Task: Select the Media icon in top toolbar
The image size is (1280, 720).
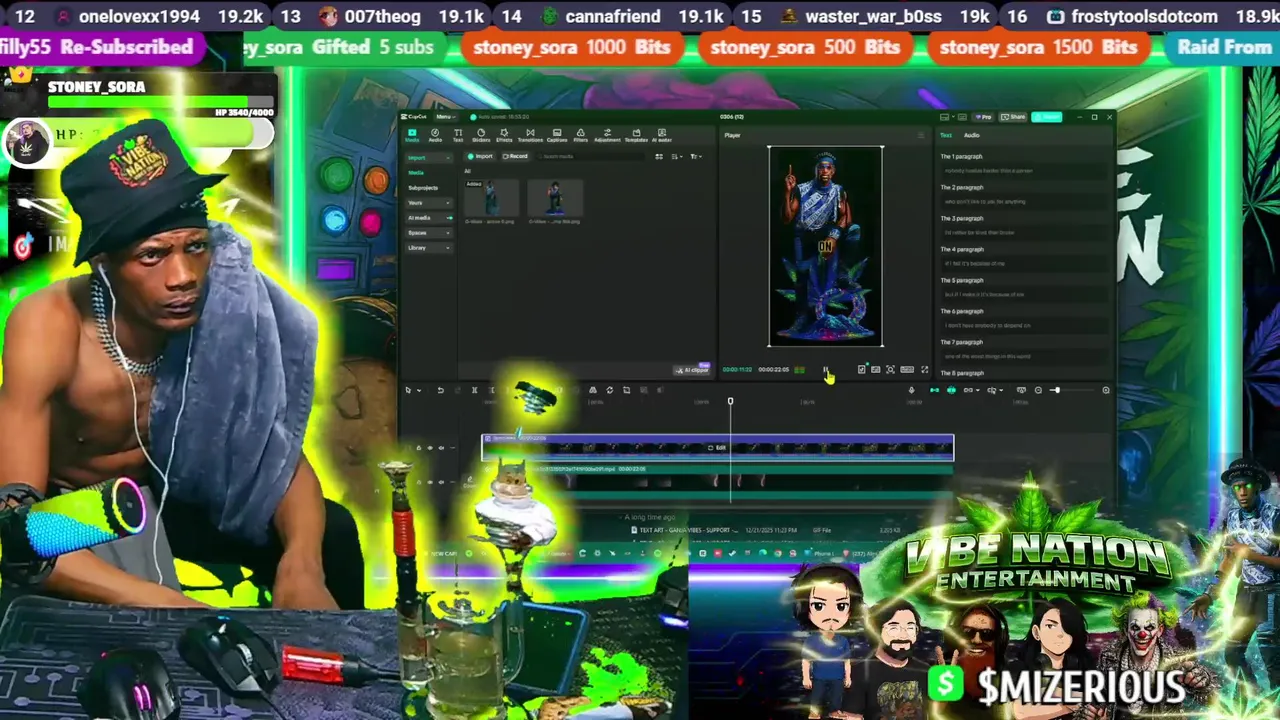Action: pos(412,135)
